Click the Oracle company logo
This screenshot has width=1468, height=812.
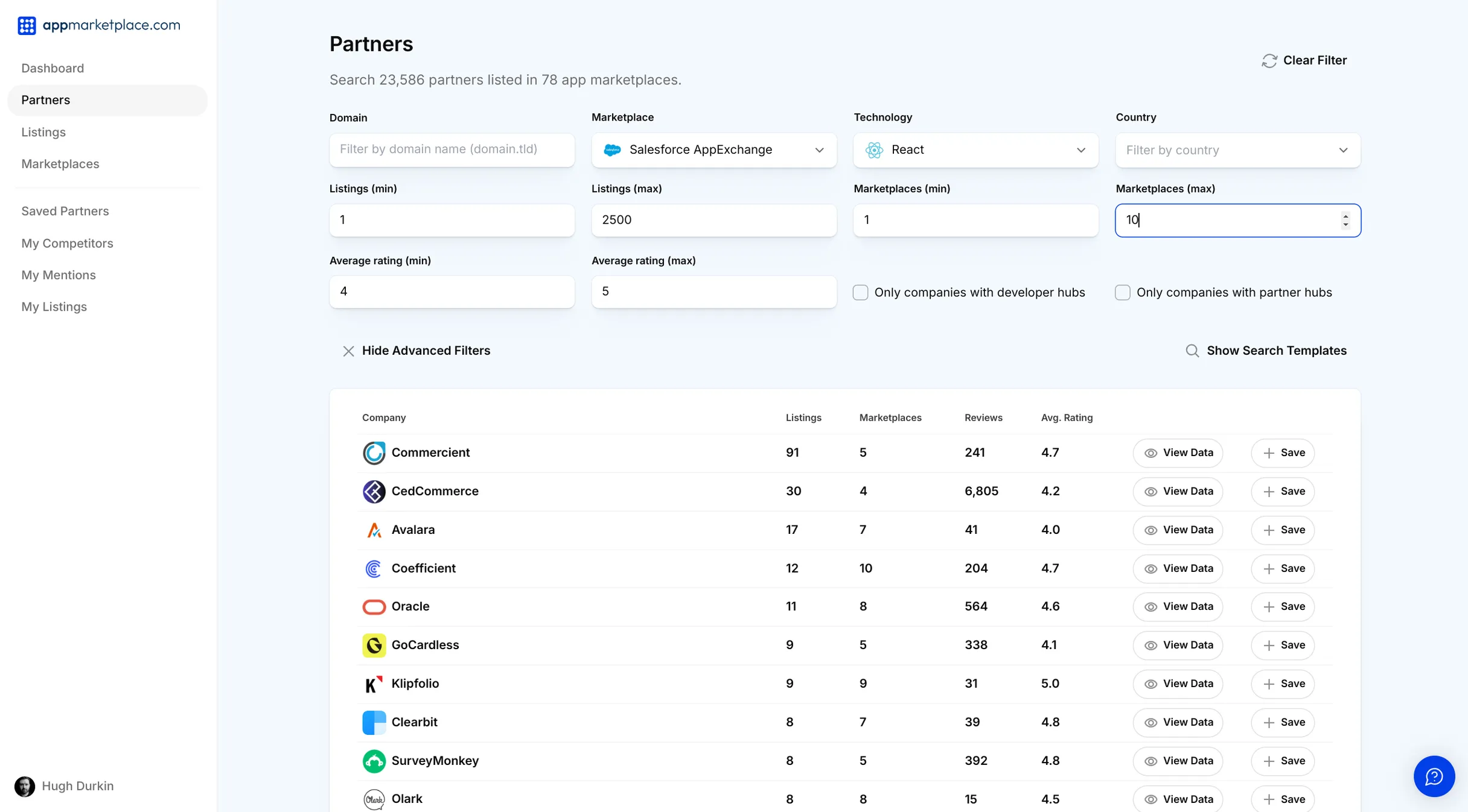(x=374, y=607)
